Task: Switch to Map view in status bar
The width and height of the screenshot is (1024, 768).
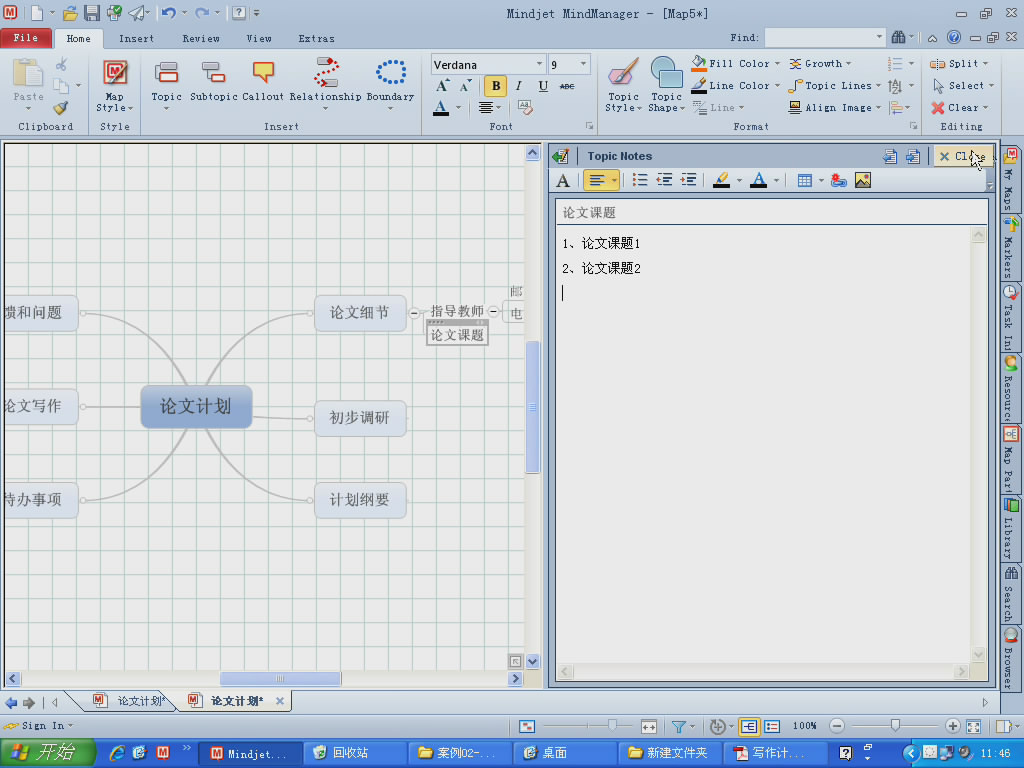Action: click(749, 726)
